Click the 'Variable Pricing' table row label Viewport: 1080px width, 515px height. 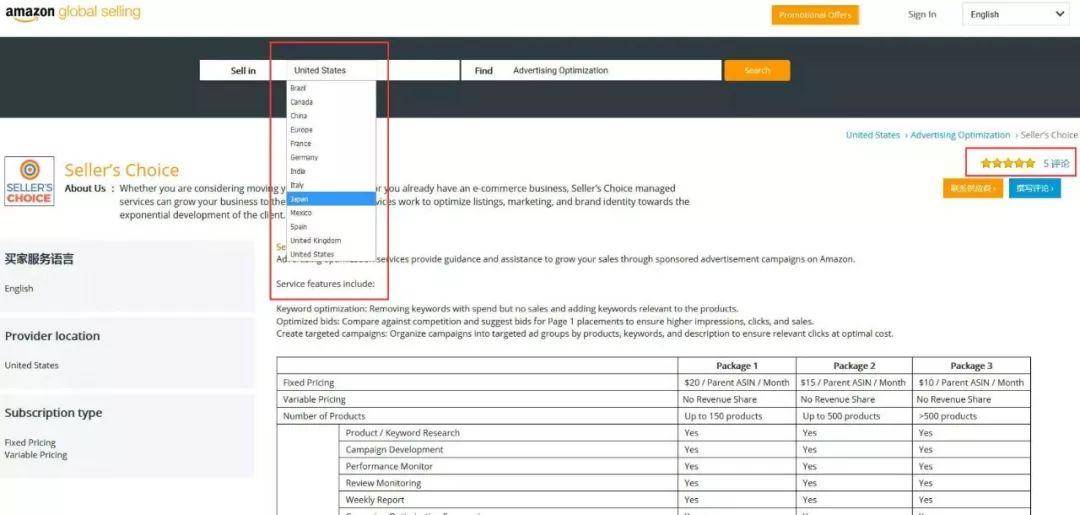[x=314, y=399]
